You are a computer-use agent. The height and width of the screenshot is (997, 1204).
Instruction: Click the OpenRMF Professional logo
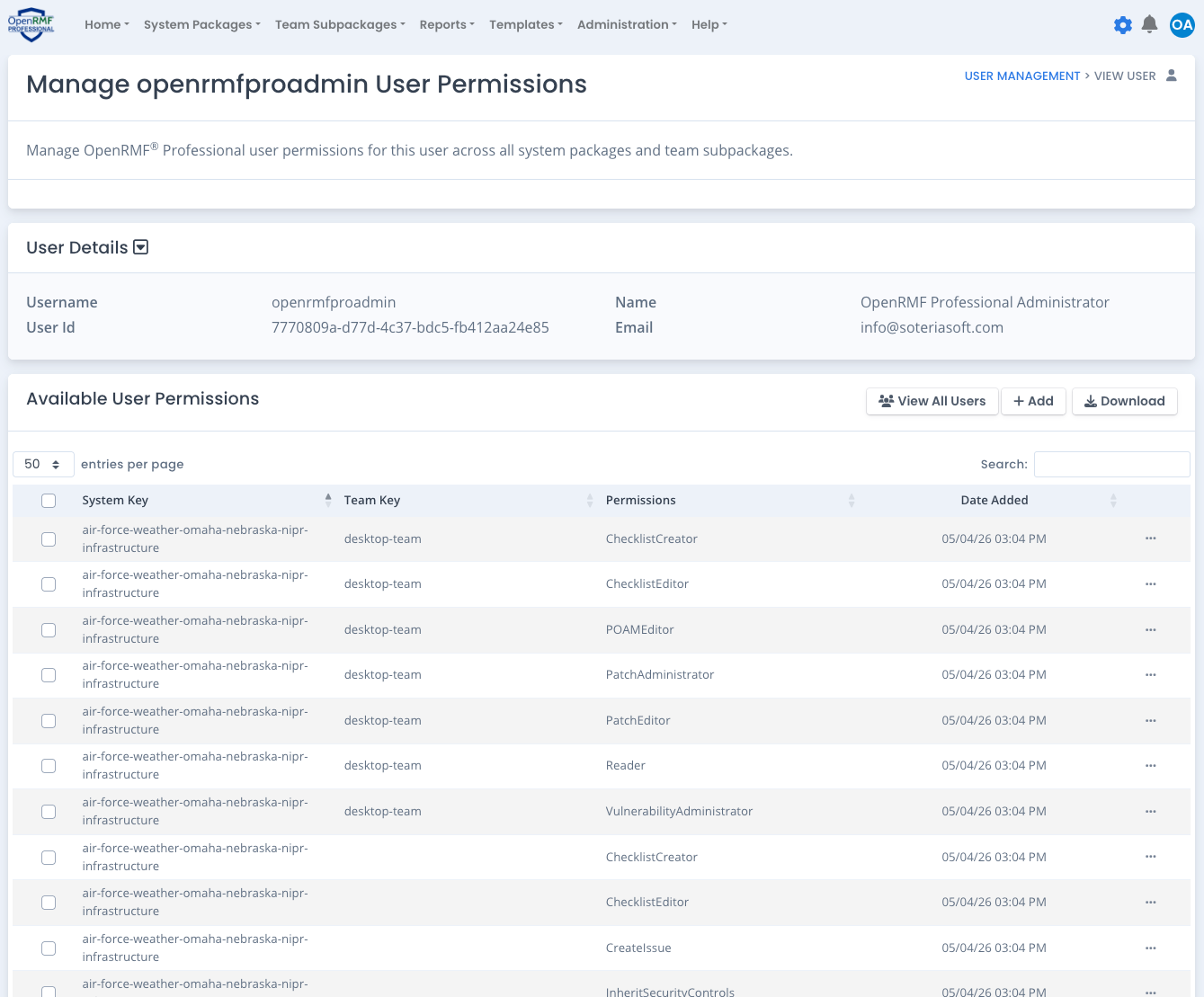31,24
